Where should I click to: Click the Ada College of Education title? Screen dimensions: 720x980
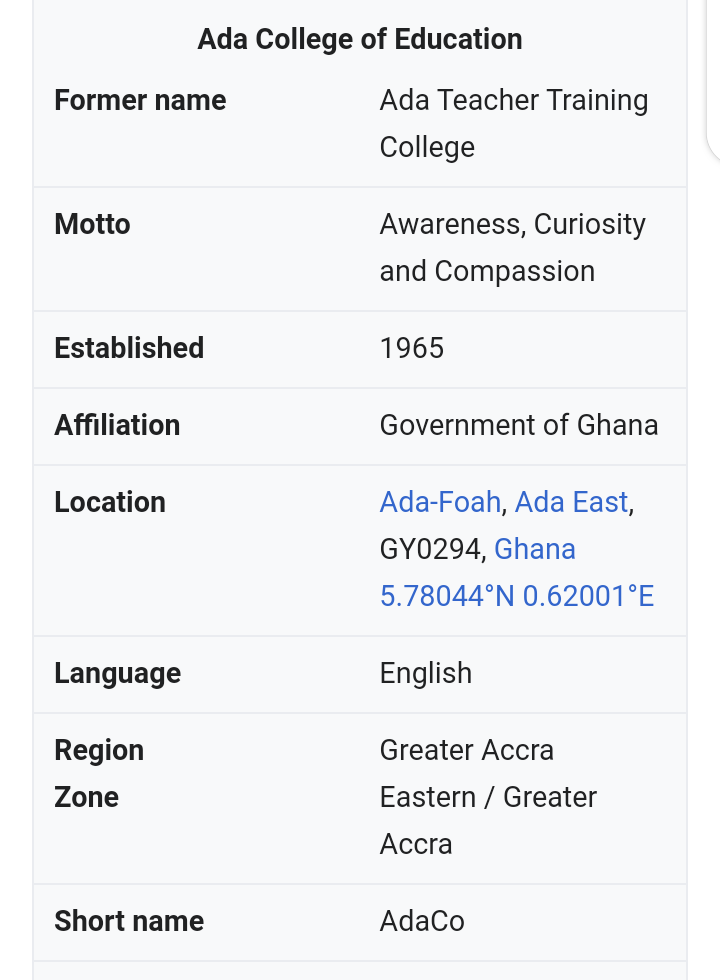point(360,39)
